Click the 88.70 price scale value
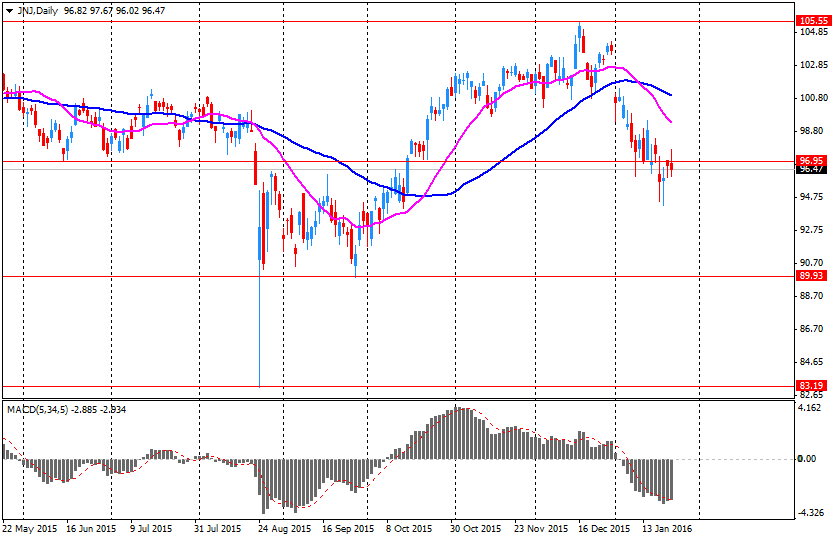834x537 pixels. coord(812,296)
